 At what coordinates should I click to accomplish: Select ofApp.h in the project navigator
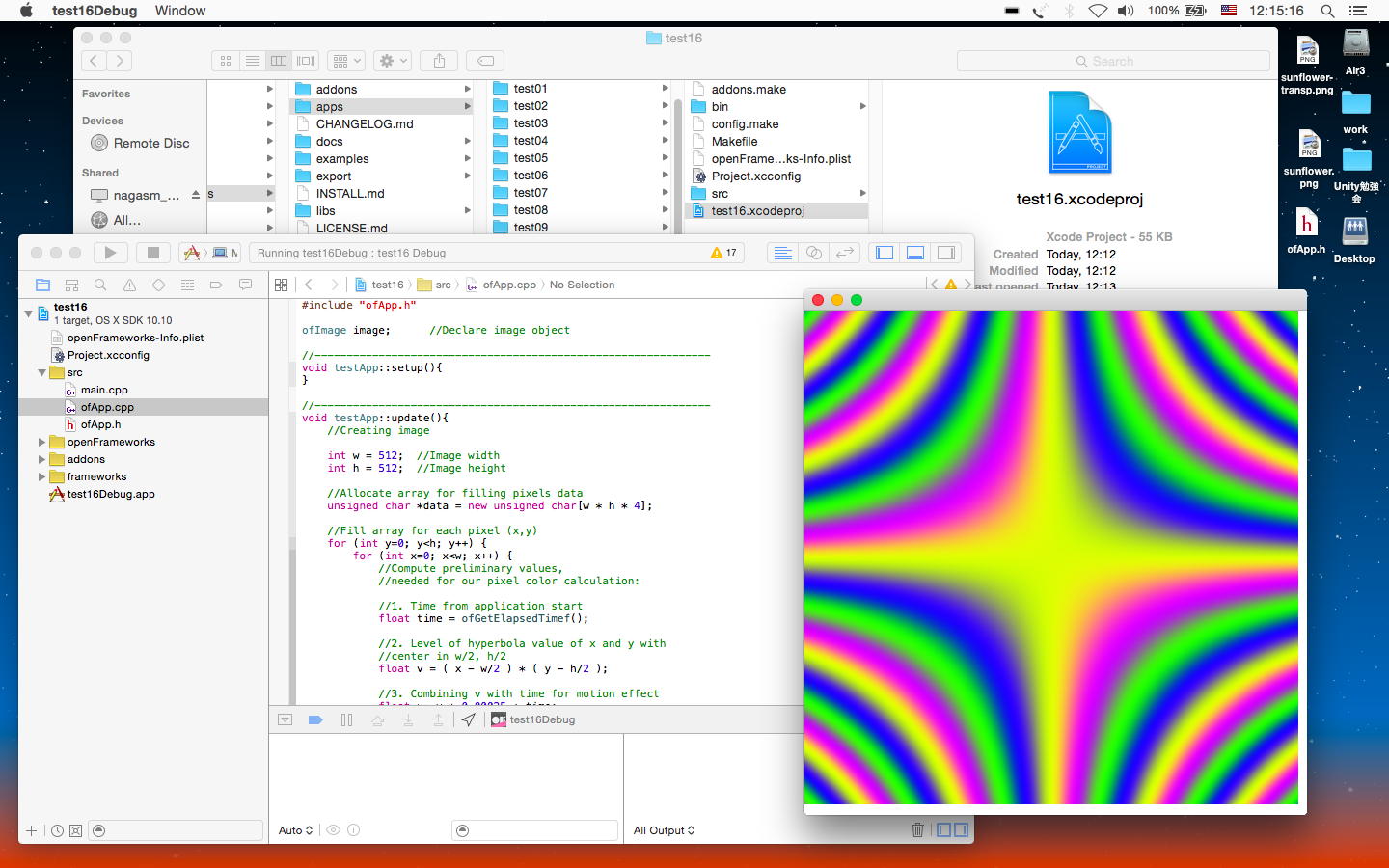(100, 425)
